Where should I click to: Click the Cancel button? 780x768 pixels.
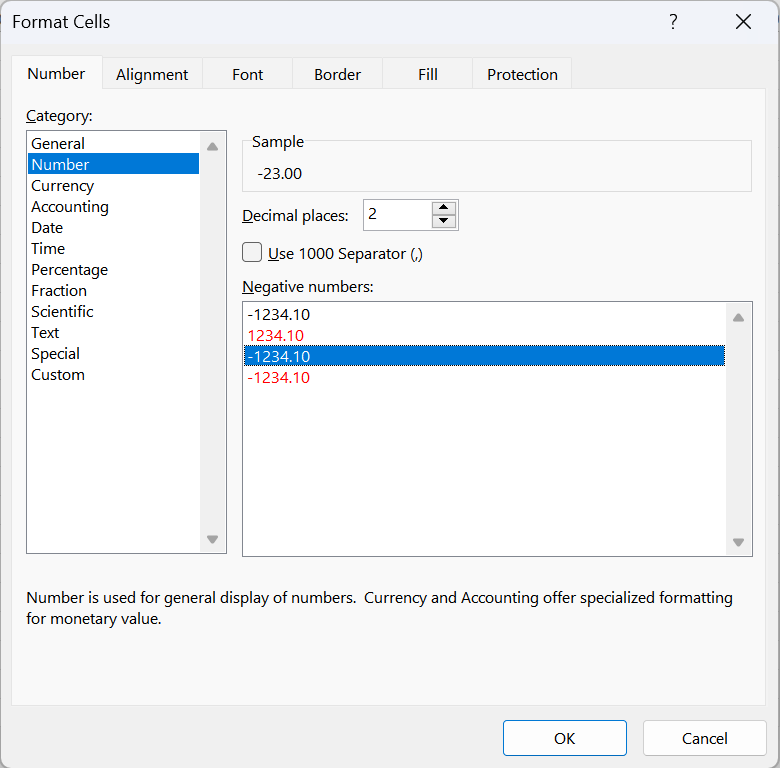tap(704, 738)
